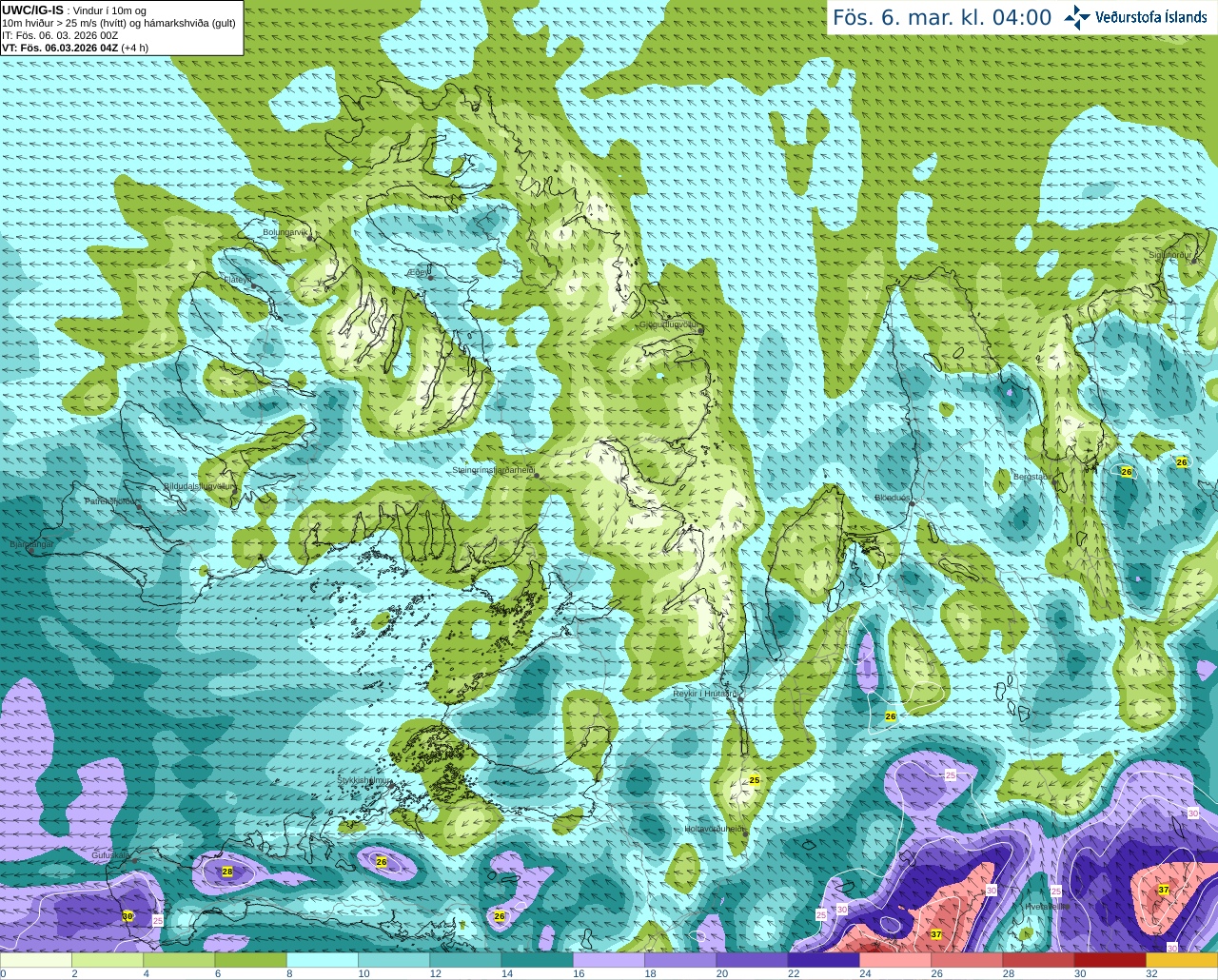1218x980 pixels.
Task: Click the yellow 37 marker east of Hveravellir
Action: (x=1164, y=890)
